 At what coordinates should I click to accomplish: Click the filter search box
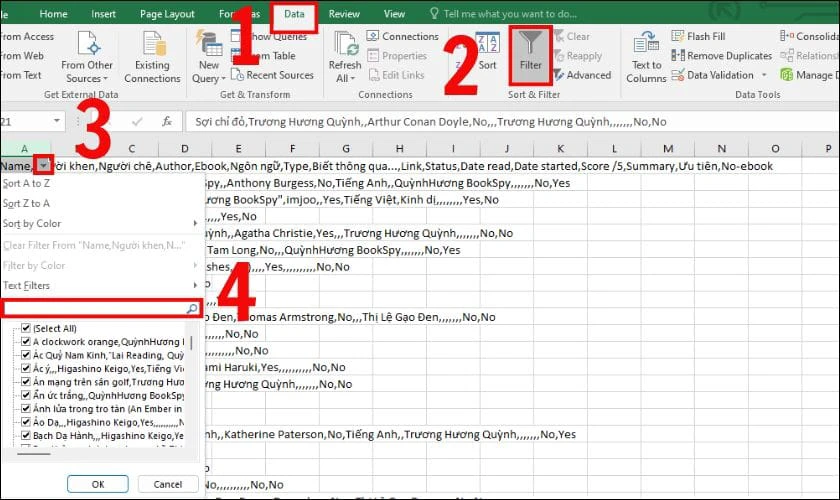coord(102,308)
